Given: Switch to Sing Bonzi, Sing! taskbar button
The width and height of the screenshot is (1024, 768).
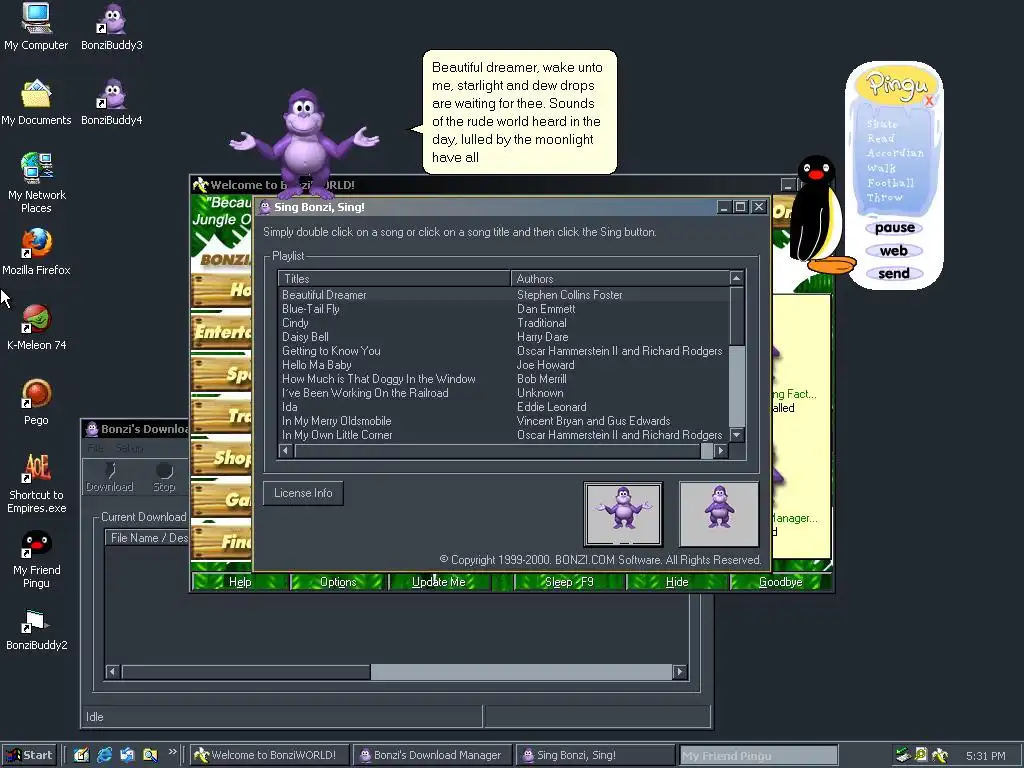Looking at the screenshot, I should [x=594, y=755].
